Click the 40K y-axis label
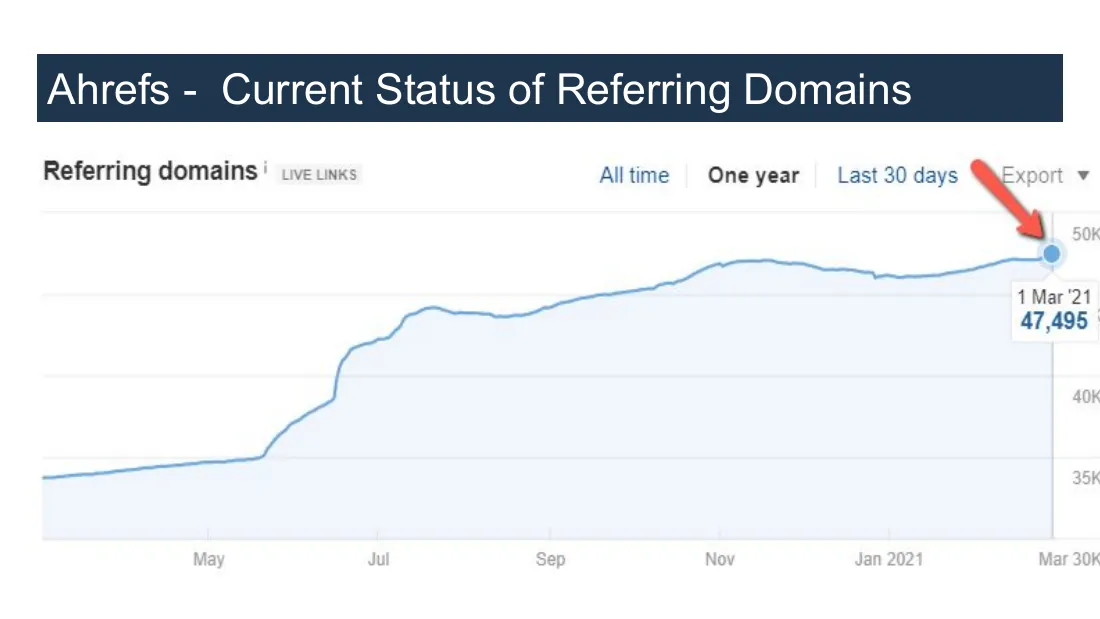The image size is (1100, 619). [1086, 397]
